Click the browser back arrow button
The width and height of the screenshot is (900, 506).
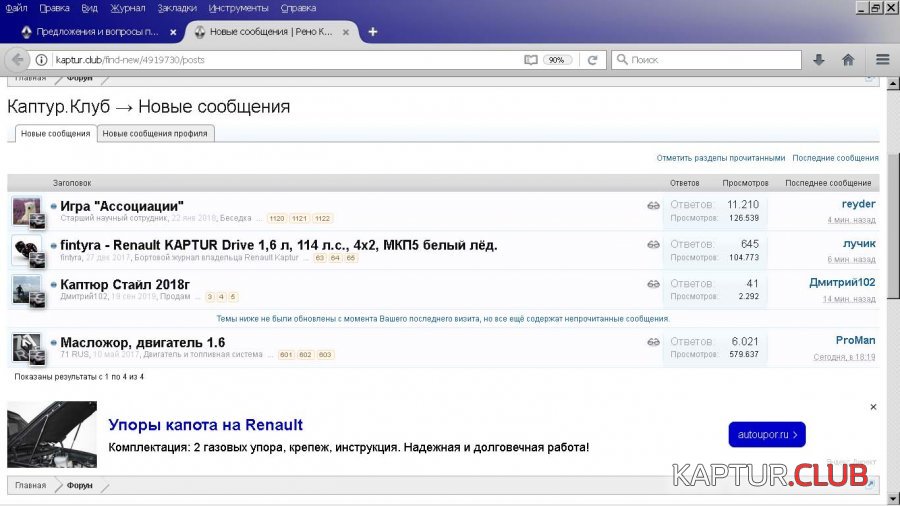[x=17, y=59]
